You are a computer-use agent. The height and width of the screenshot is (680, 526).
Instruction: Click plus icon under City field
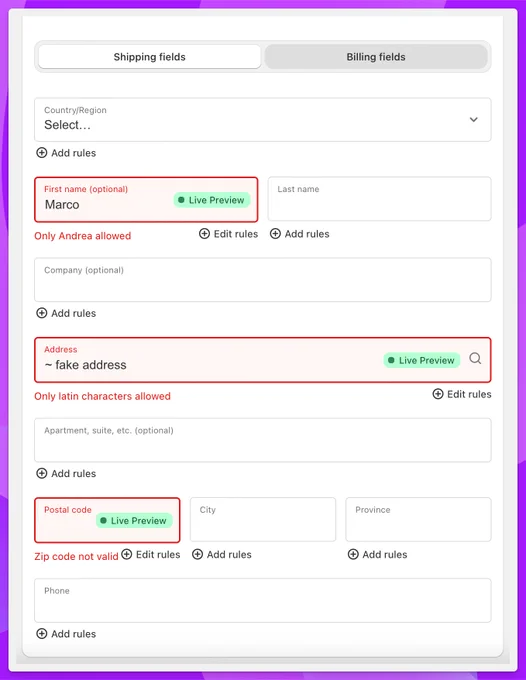coord(197,554)
